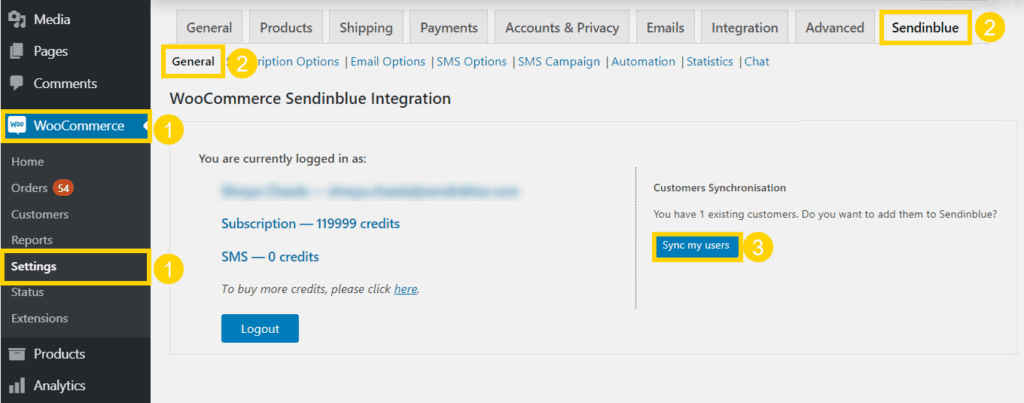This screenshot has height=403, width=1024.
Task: Select the Shipping tab
Action: (366, 27)
